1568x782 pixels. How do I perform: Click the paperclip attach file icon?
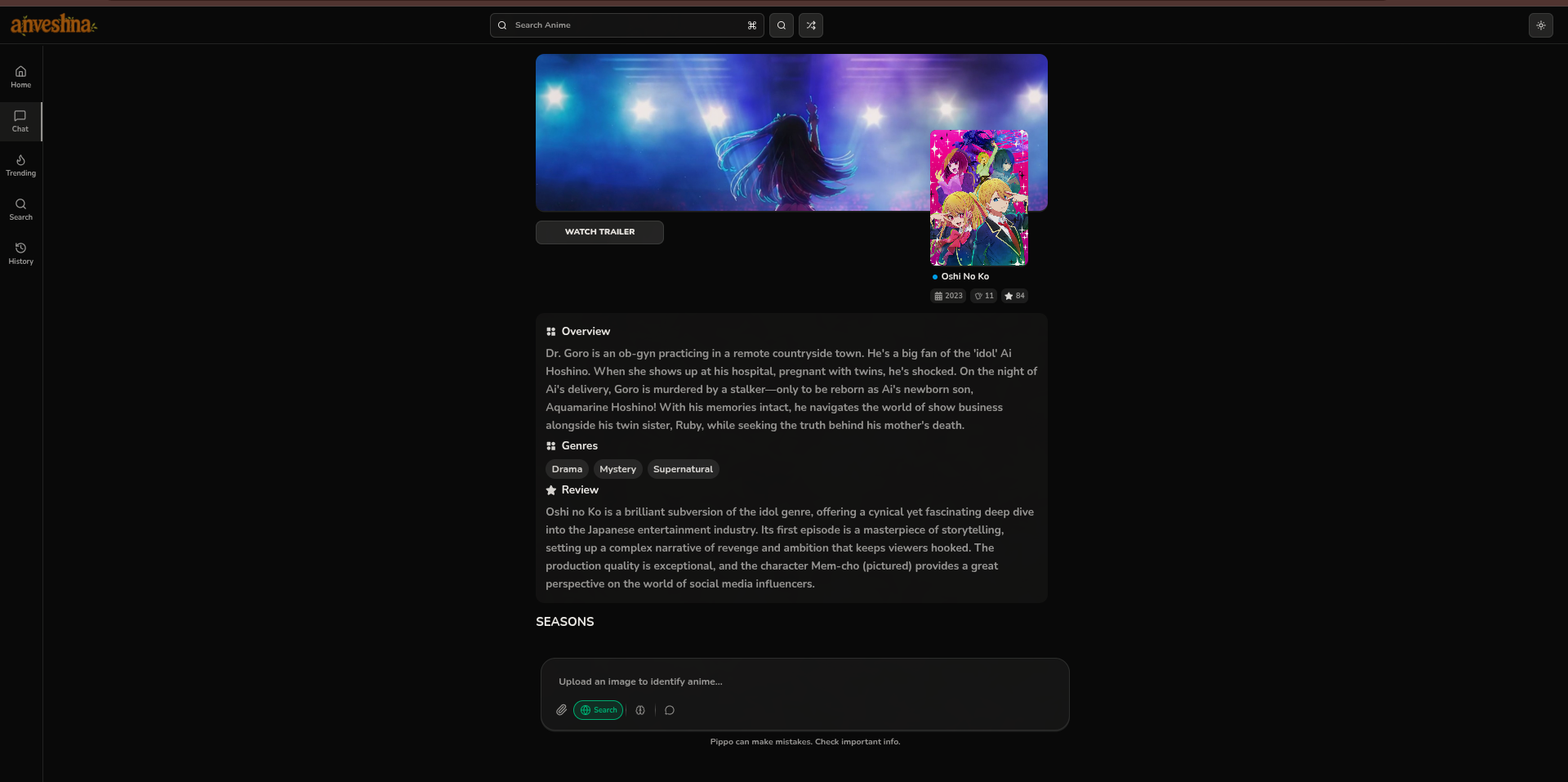click(562, 710)
